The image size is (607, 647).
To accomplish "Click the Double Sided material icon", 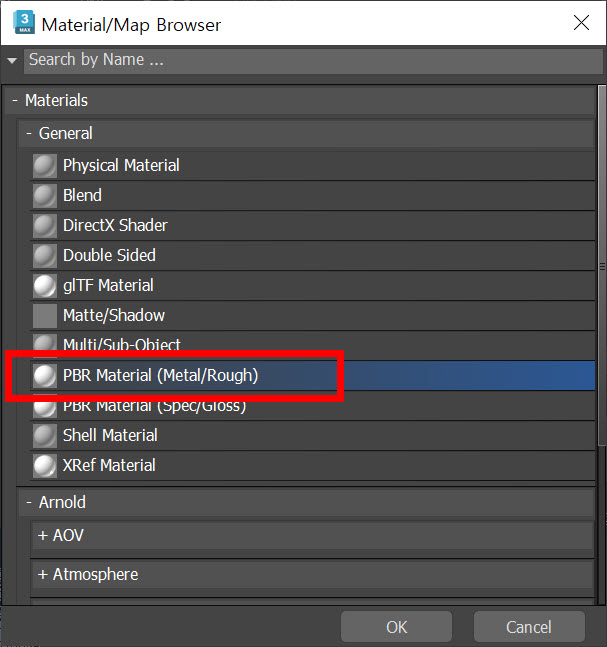I will click(45, 256).
